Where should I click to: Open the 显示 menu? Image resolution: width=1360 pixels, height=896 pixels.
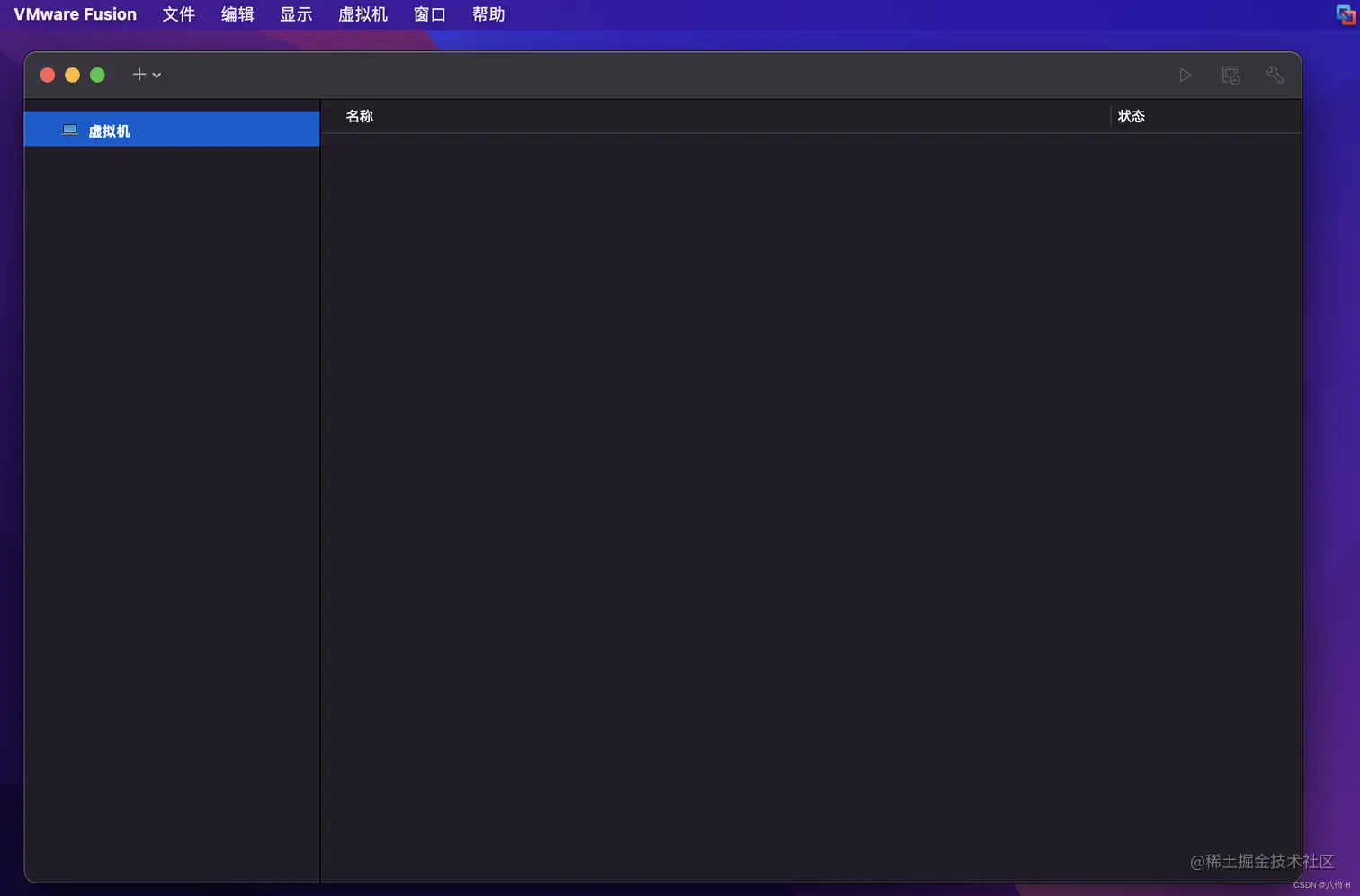(x=296, y=14)
